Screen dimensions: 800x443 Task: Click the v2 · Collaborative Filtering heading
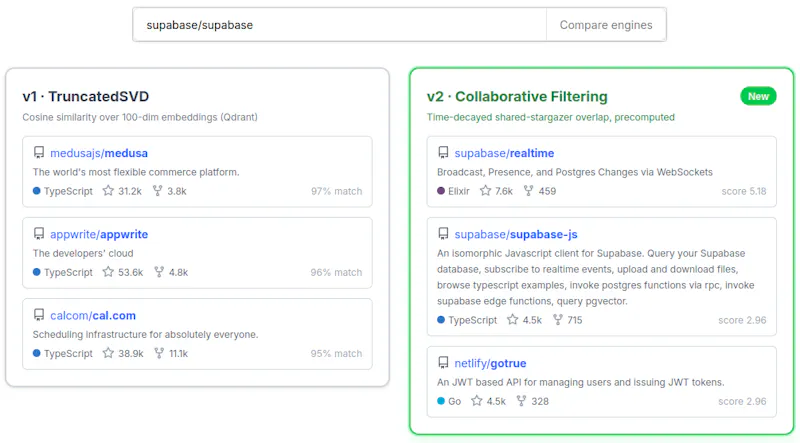tap(517, 96)
